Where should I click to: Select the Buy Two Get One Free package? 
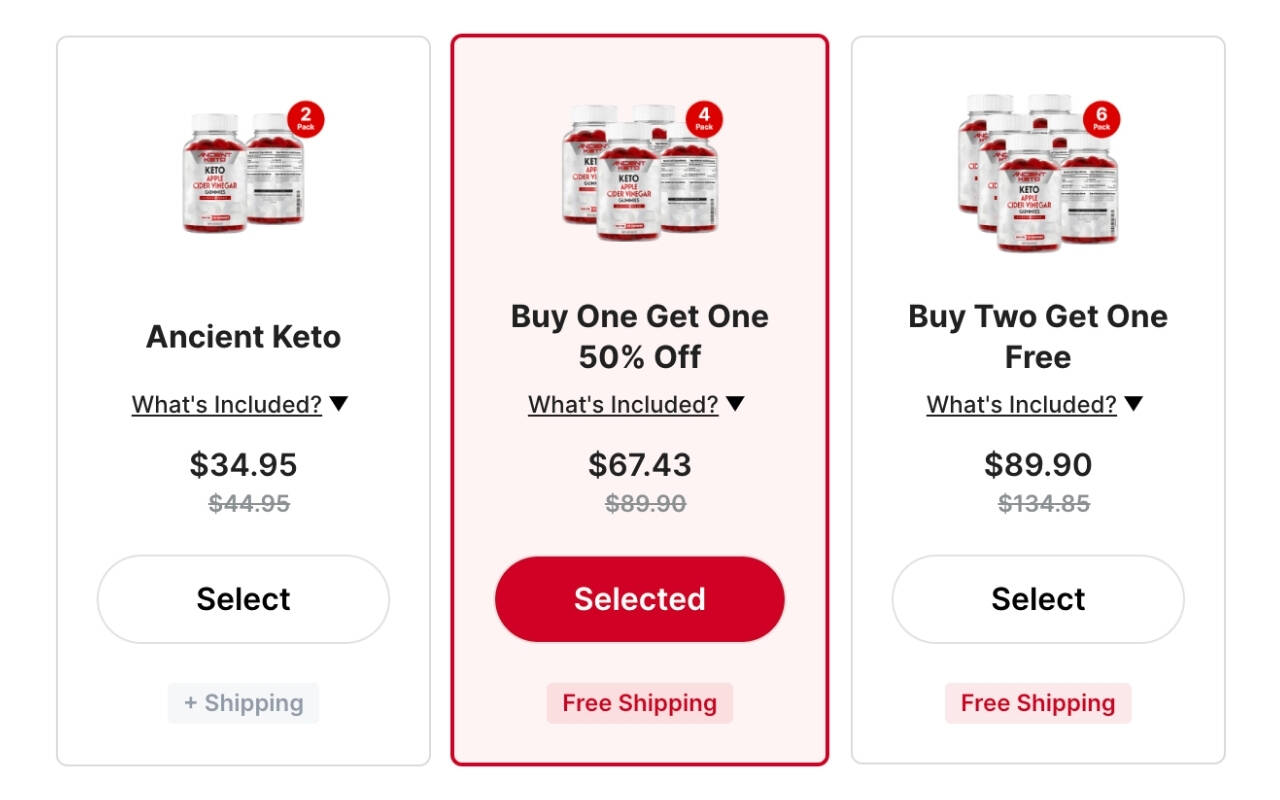coord(1037,599)
